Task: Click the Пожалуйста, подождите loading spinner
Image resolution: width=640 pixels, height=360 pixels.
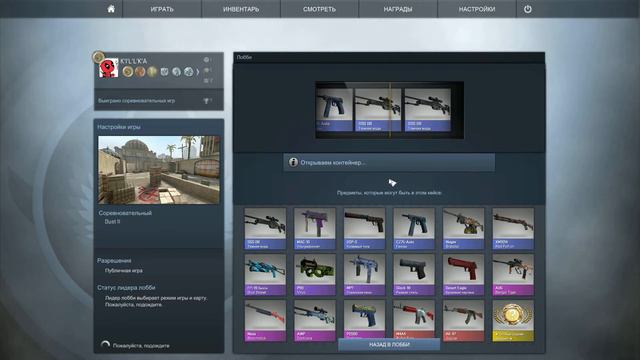Action: pyautogui.click(x=105, y=345)
